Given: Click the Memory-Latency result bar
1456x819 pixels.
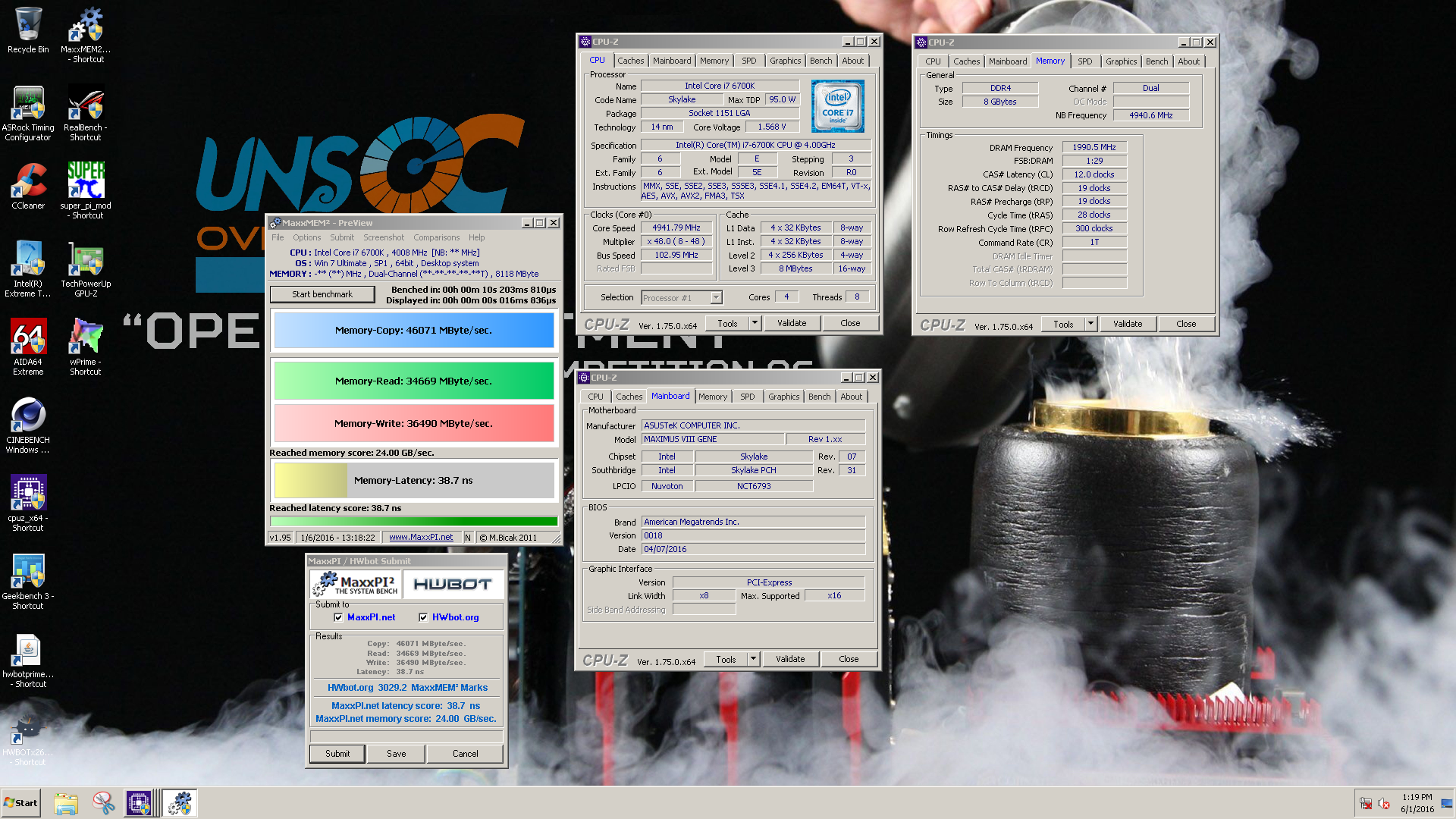Looking at the screenshot, I should 414,480.
